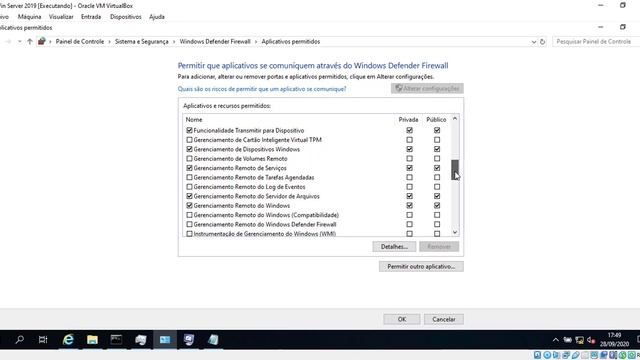Click in Pesquisar Painel de Controle search box
This screenshot has width=640, height=360.
point(596,42)
